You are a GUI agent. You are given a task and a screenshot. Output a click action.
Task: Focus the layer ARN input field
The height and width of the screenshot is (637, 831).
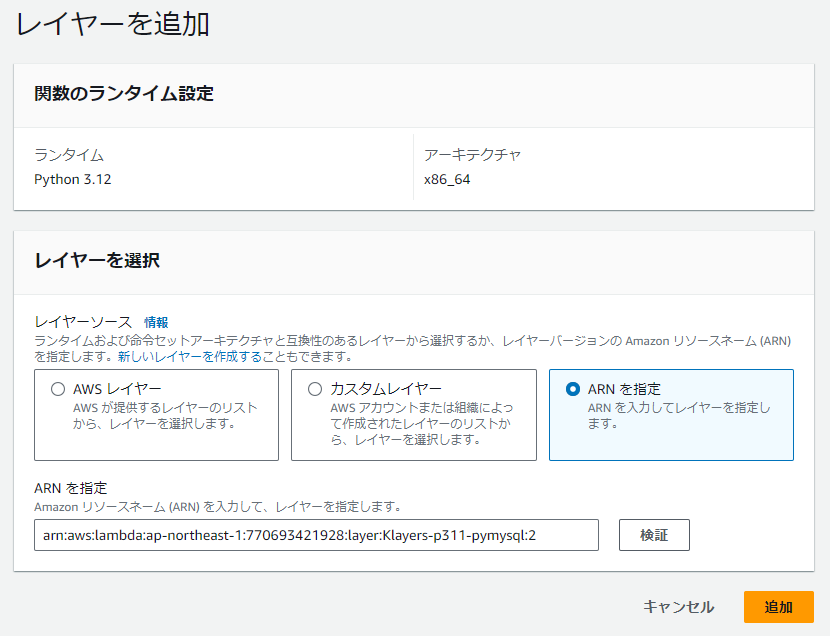(316, 535)
